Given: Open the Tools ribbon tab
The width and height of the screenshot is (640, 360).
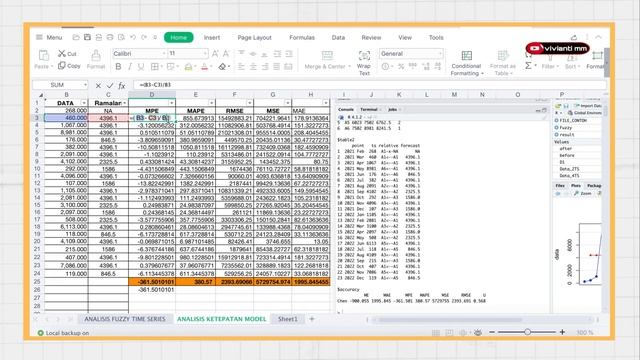Looking at the screenshot, I should [436, 38].
